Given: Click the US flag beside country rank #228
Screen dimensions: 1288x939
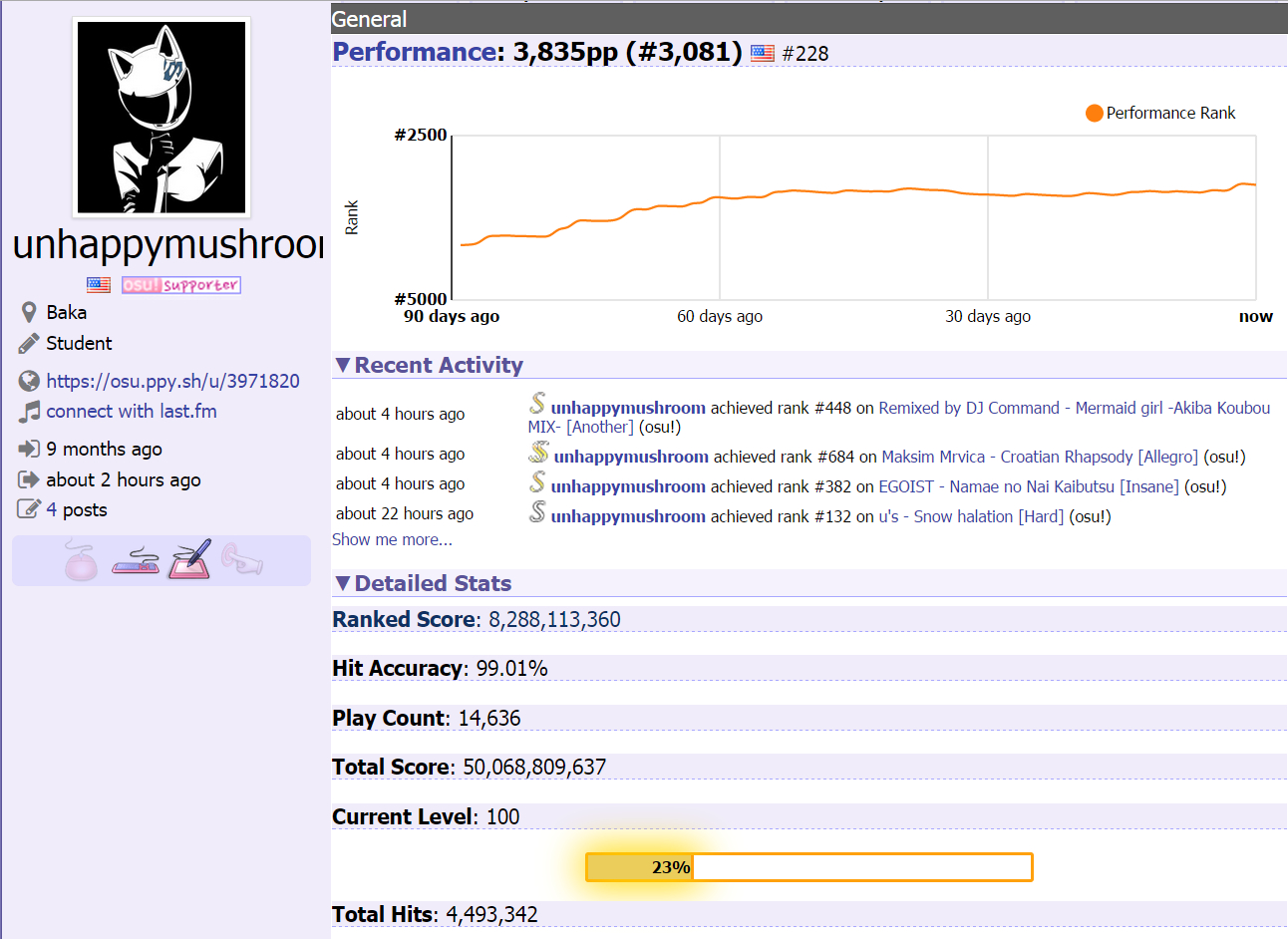Looking at the screenshot, I should (763, 54).
